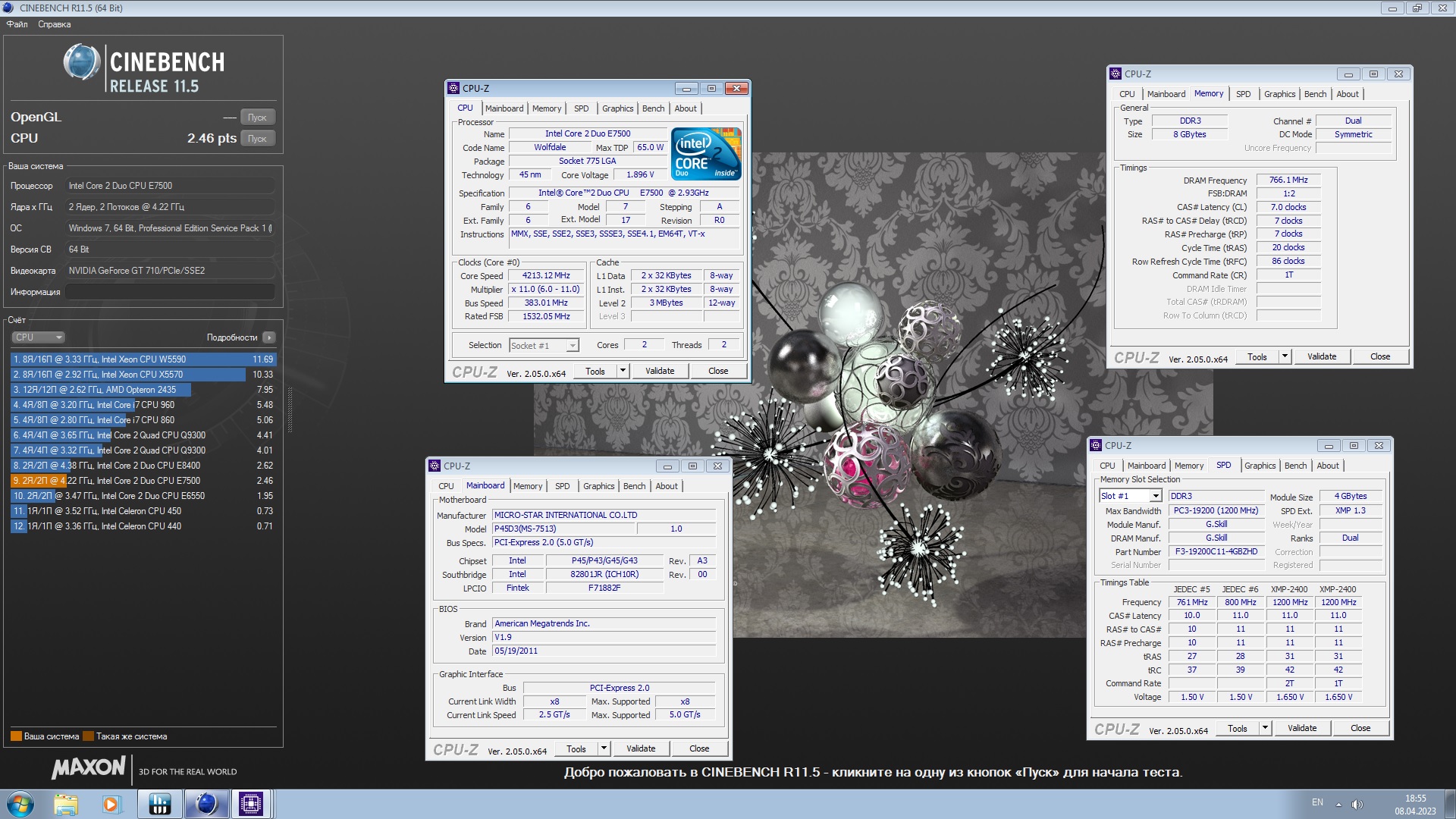Open Slot #1 memory slot dropdown
Viewport: 1456px width, 819px height.
[x=1131, y=496]
